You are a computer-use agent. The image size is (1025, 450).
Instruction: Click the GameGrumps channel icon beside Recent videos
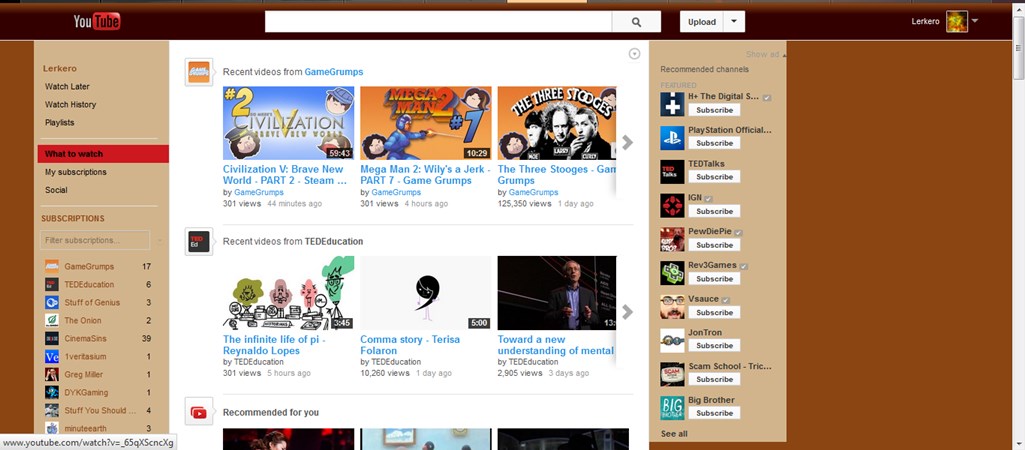[x=199, y=71]
